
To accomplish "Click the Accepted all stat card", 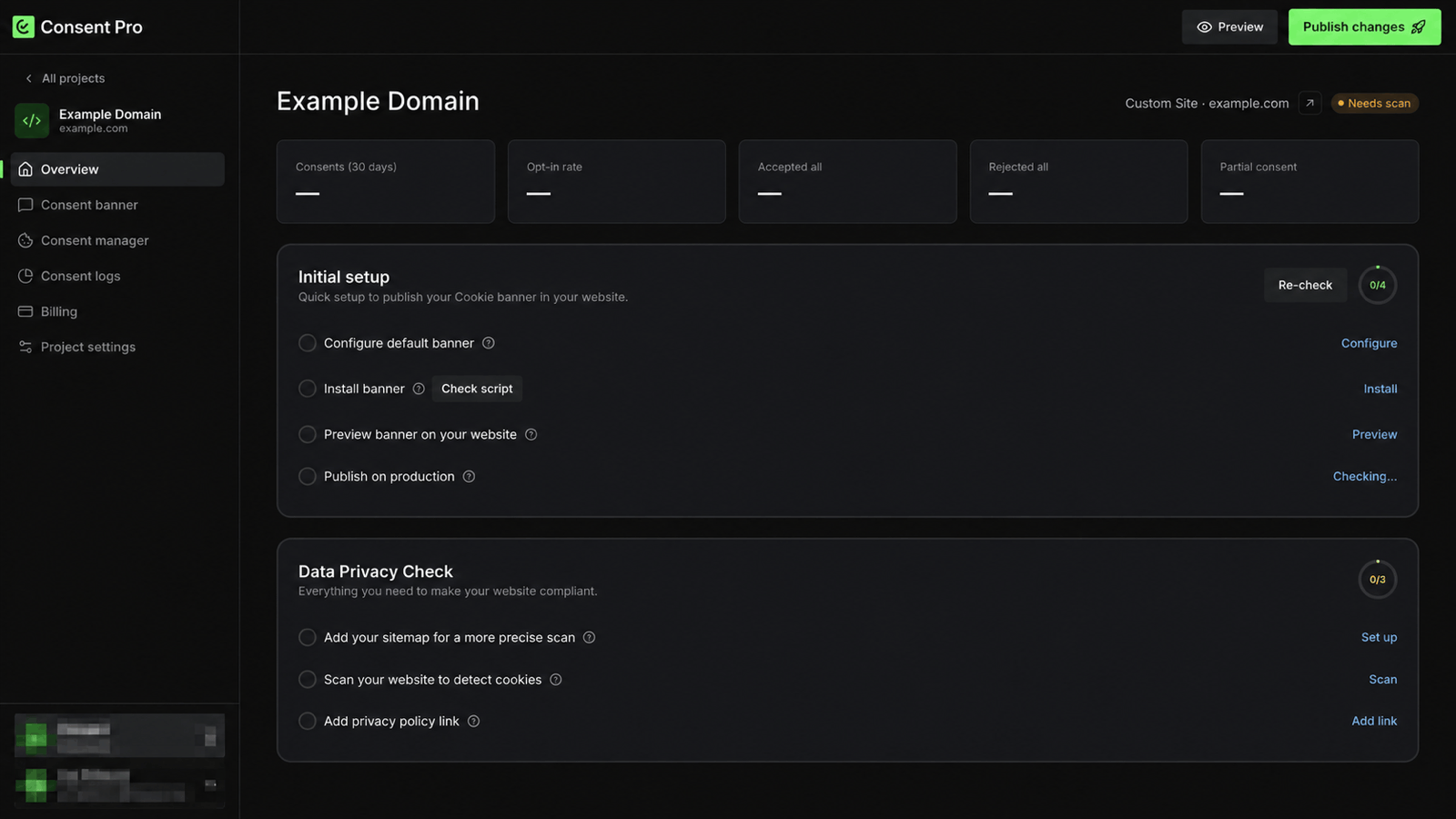I will 848,181.
